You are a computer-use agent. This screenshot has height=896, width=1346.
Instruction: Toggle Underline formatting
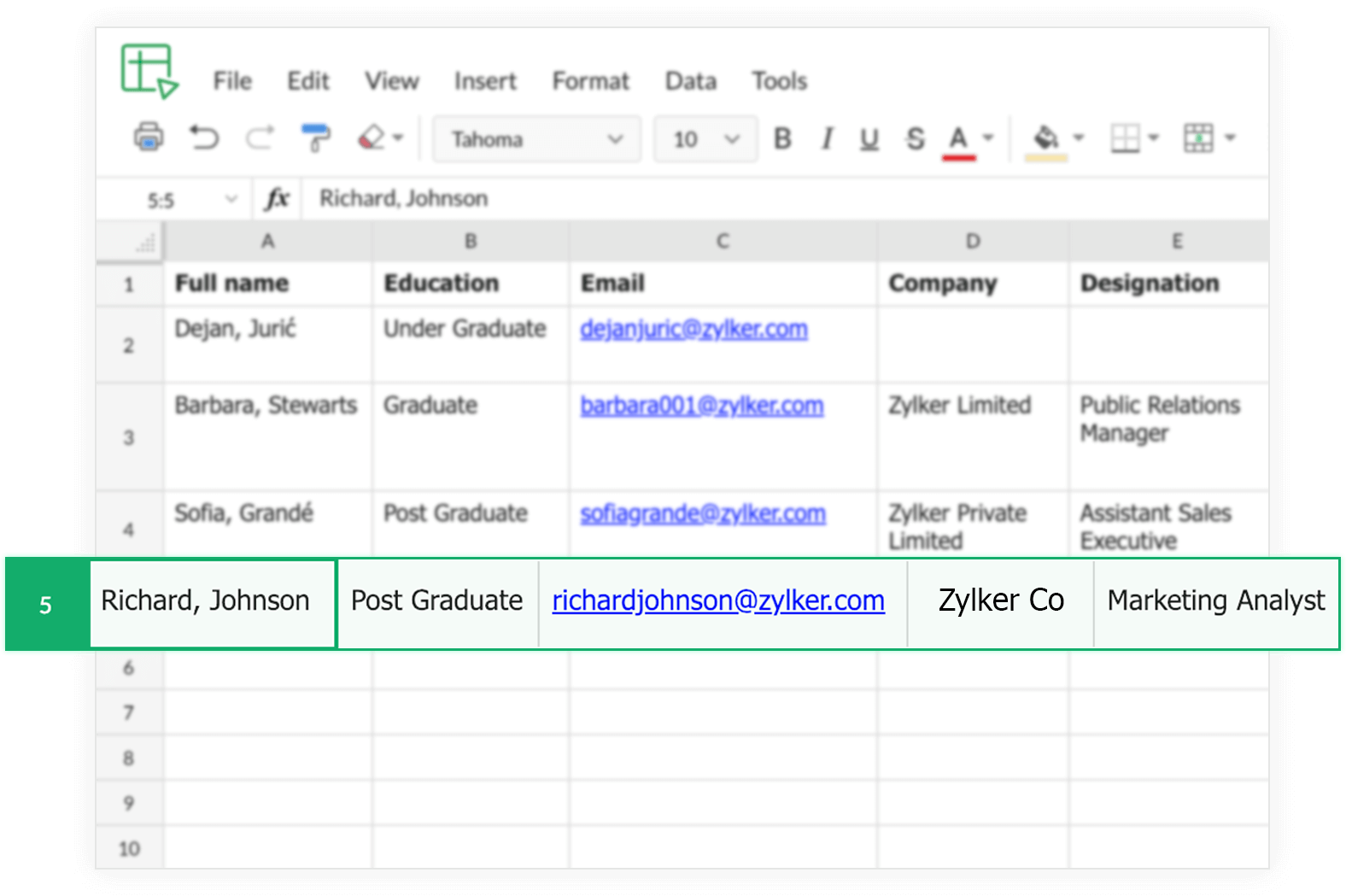tap(869, 138)
